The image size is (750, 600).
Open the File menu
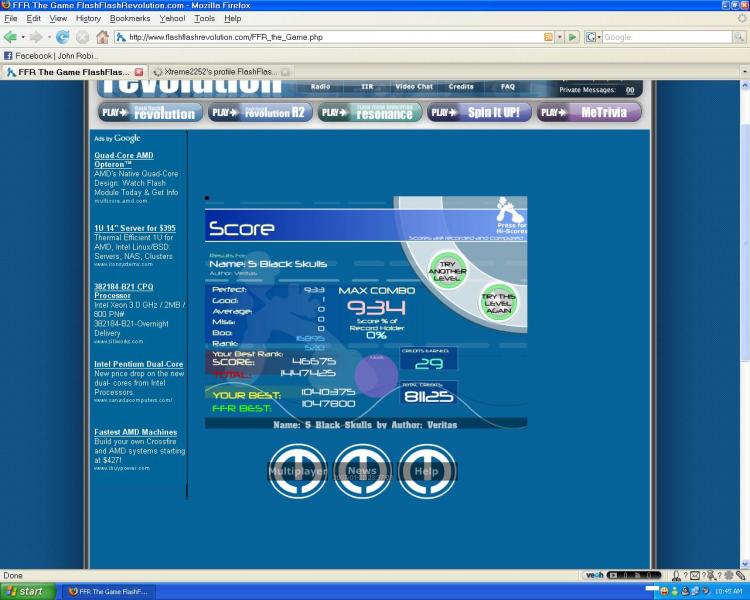(11, 18)
